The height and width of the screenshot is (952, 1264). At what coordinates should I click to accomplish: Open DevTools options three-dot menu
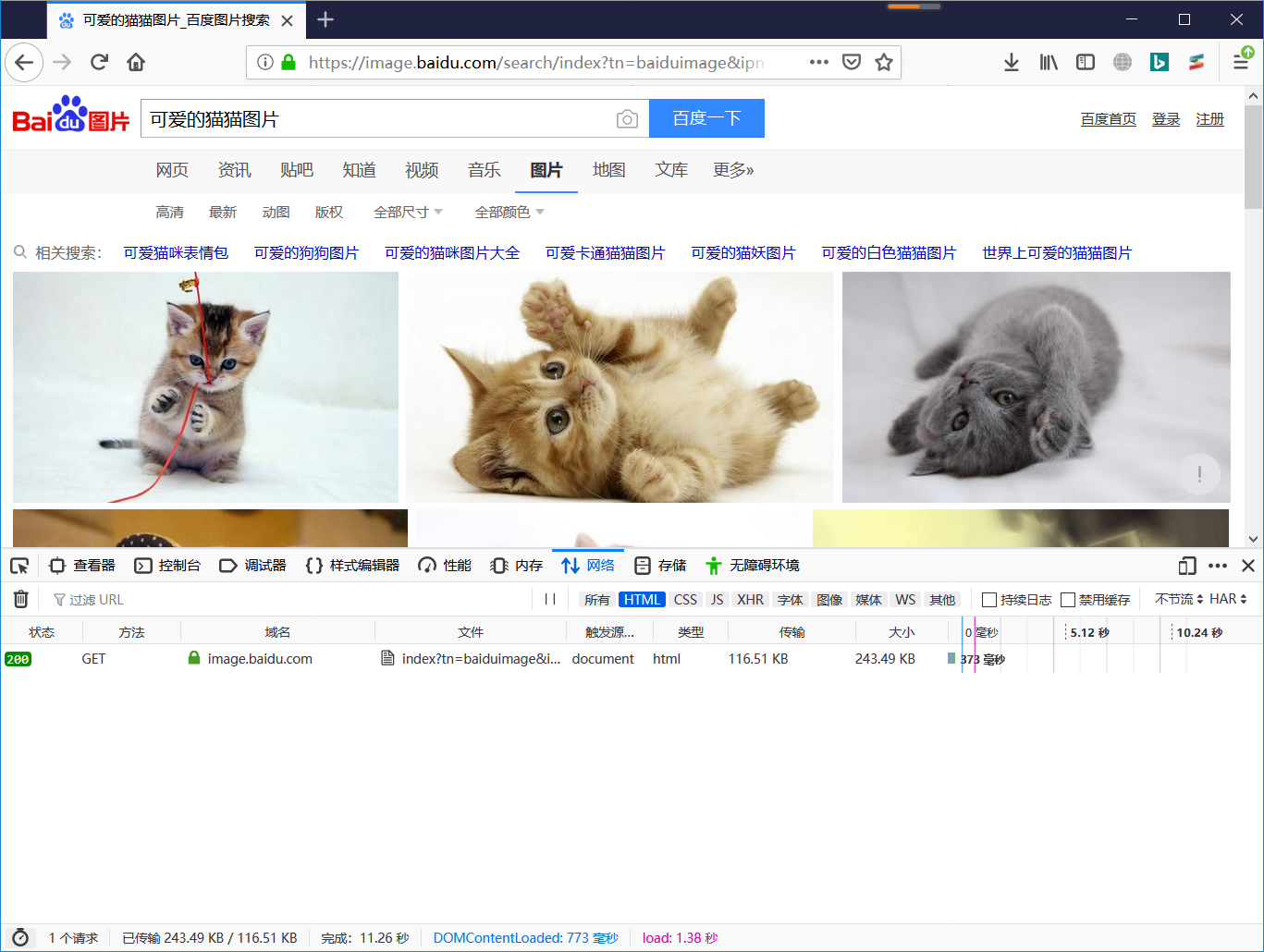click(x=1218, y=566)
